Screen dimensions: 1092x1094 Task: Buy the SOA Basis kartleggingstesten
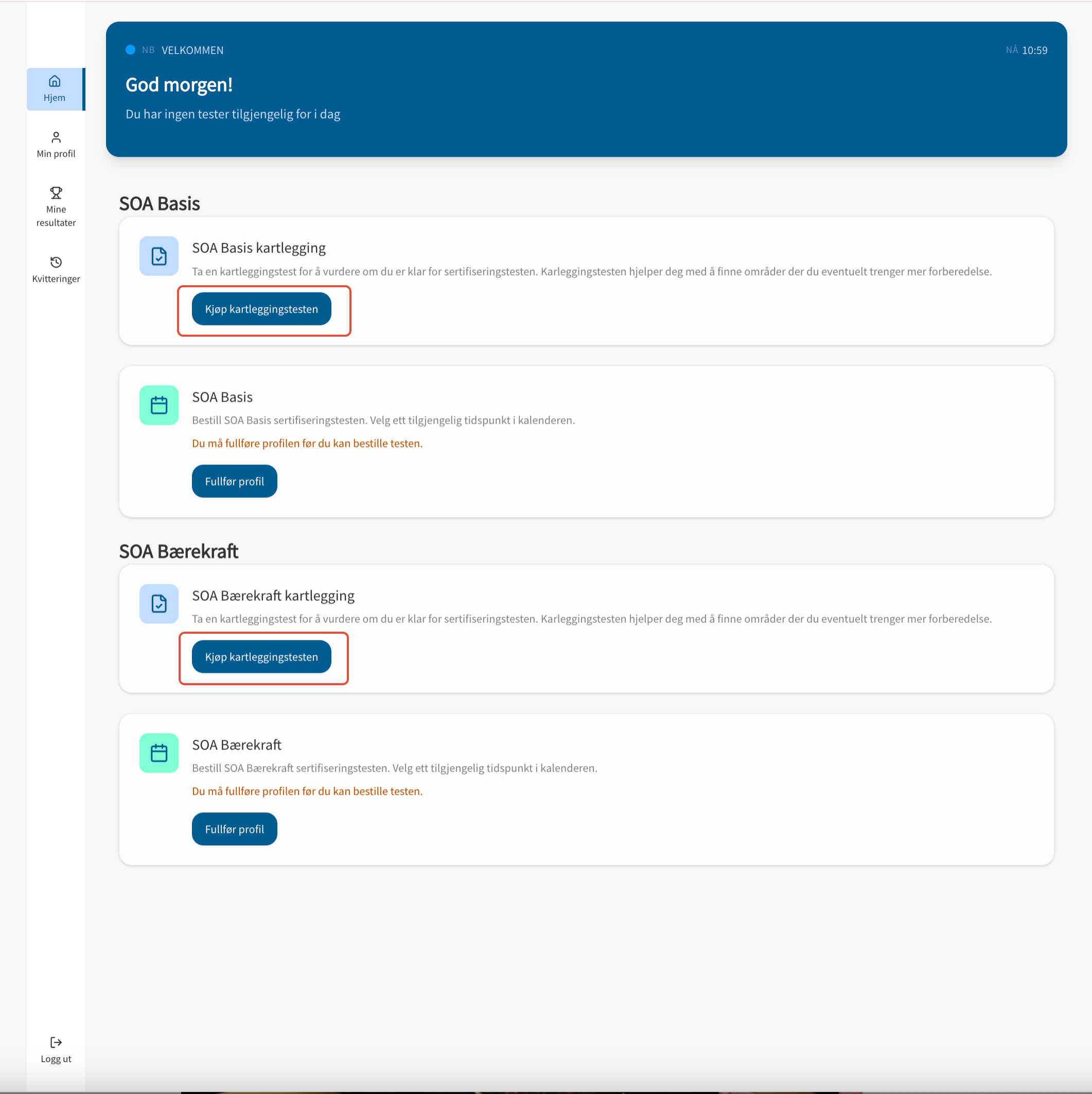(261, 309)
